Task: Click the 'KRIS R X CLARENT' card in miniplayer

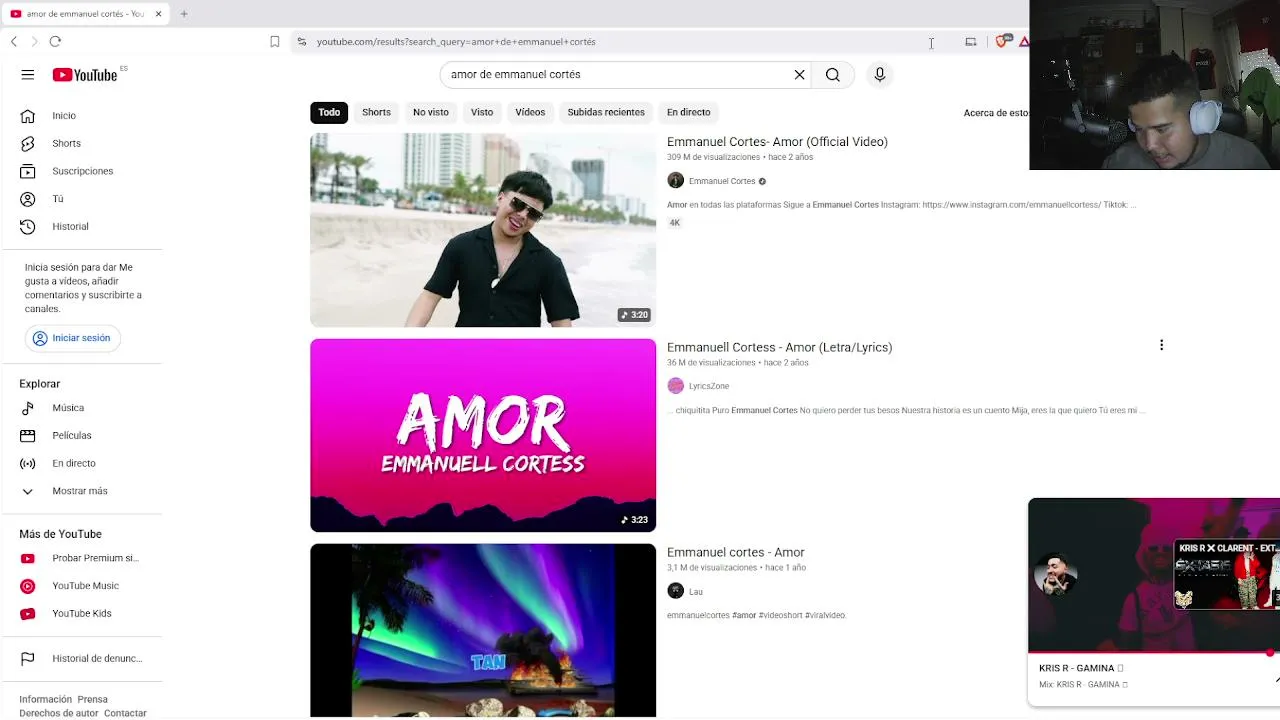Action: click(x=1227, y=575)
